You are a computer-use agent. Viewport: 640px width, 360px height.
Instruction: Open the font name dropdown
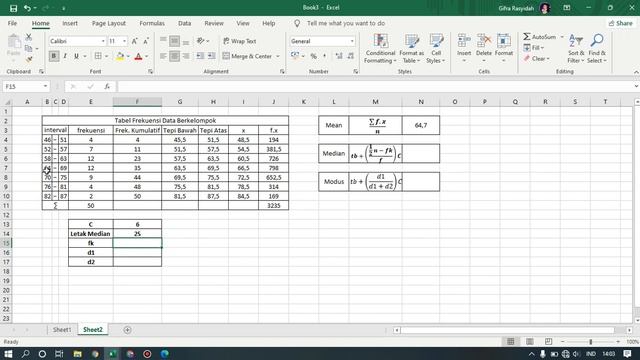point(103,41)
